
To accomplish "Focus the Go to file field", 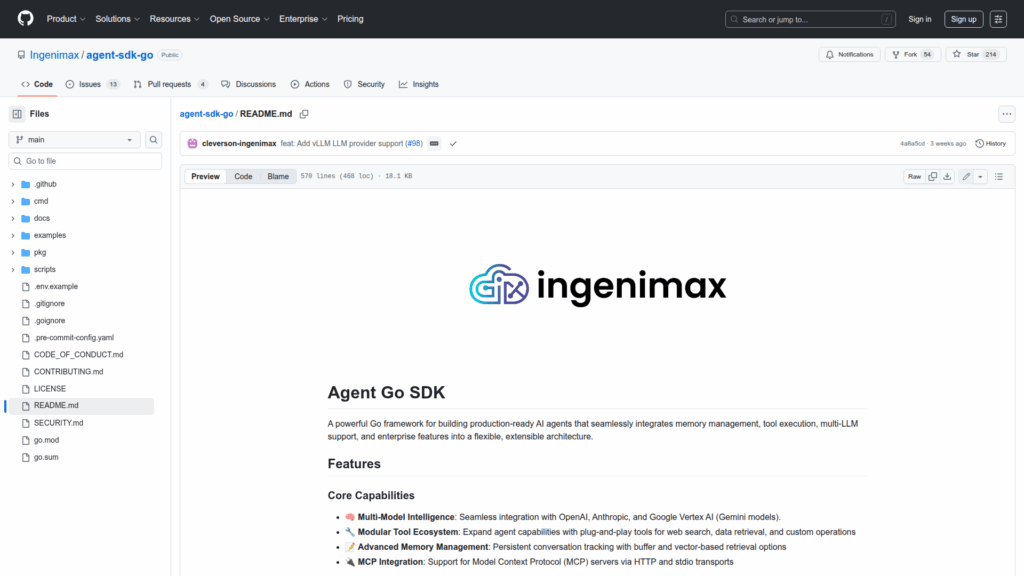I will coord(85,161).
